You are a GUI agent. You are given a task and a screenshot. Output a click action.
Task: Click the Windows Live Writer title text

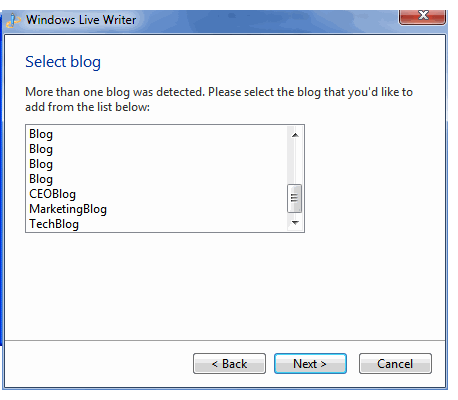tap(81, 20)
